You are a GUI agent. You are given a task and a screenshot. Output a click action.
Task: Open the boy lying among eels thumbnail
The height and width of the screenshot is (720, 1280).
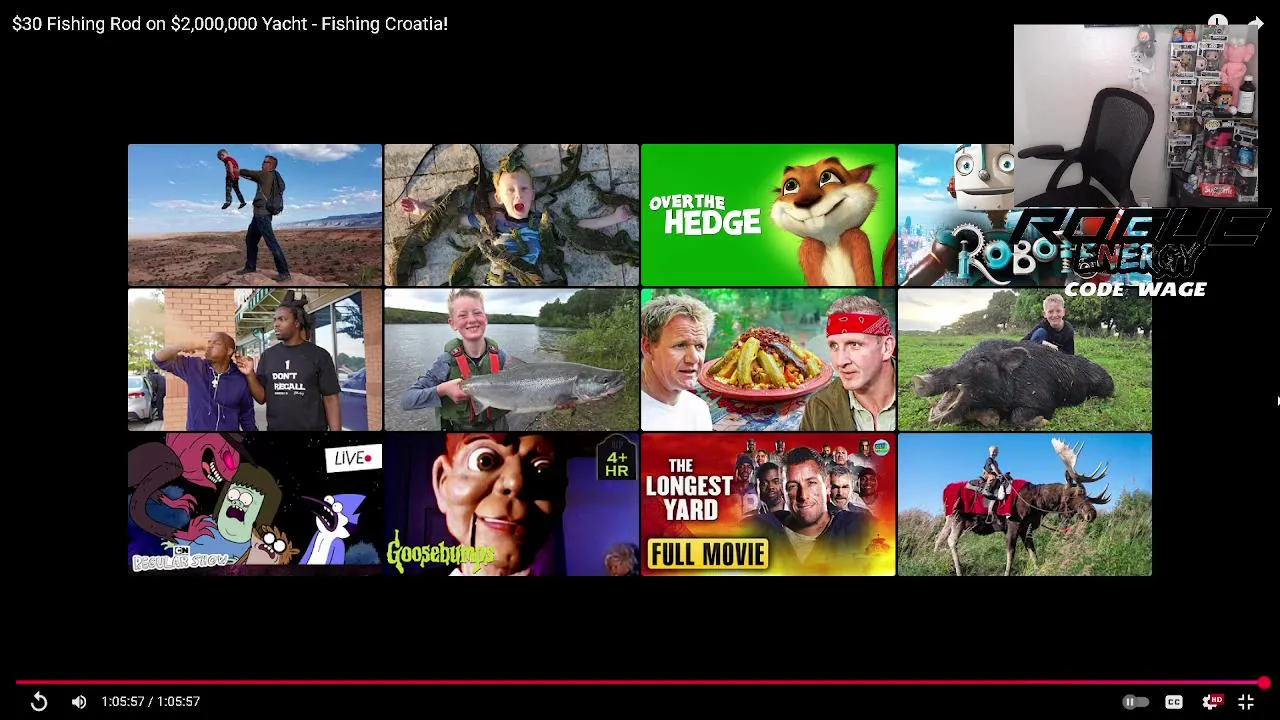click(x=511, y=215)
